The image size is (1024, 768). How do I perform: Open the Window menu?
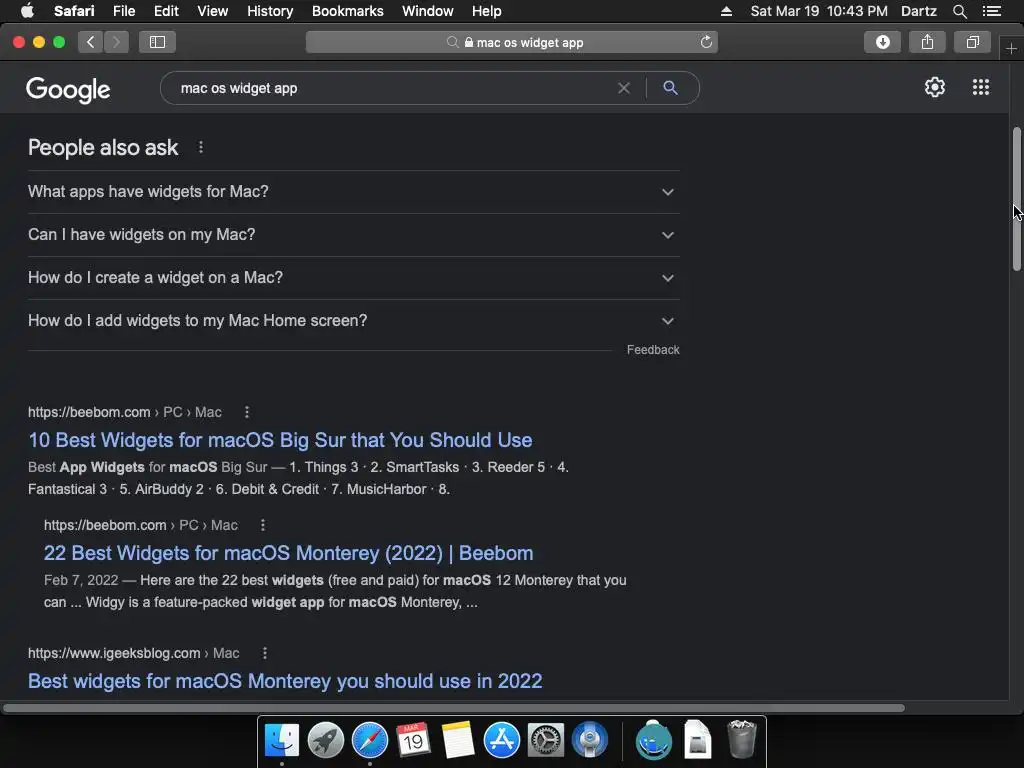click(427, 11)
